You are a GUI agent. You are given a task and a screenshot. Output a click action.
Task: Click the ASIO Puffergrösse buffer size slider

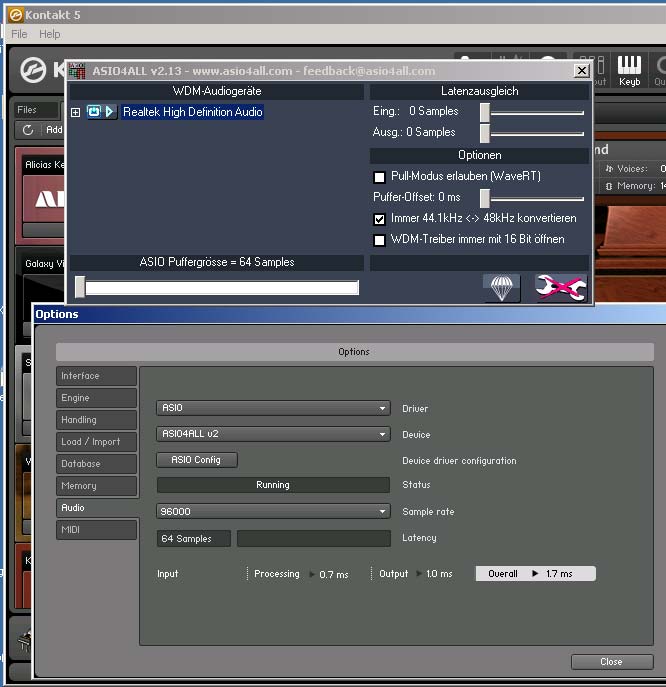coord(80,288)
